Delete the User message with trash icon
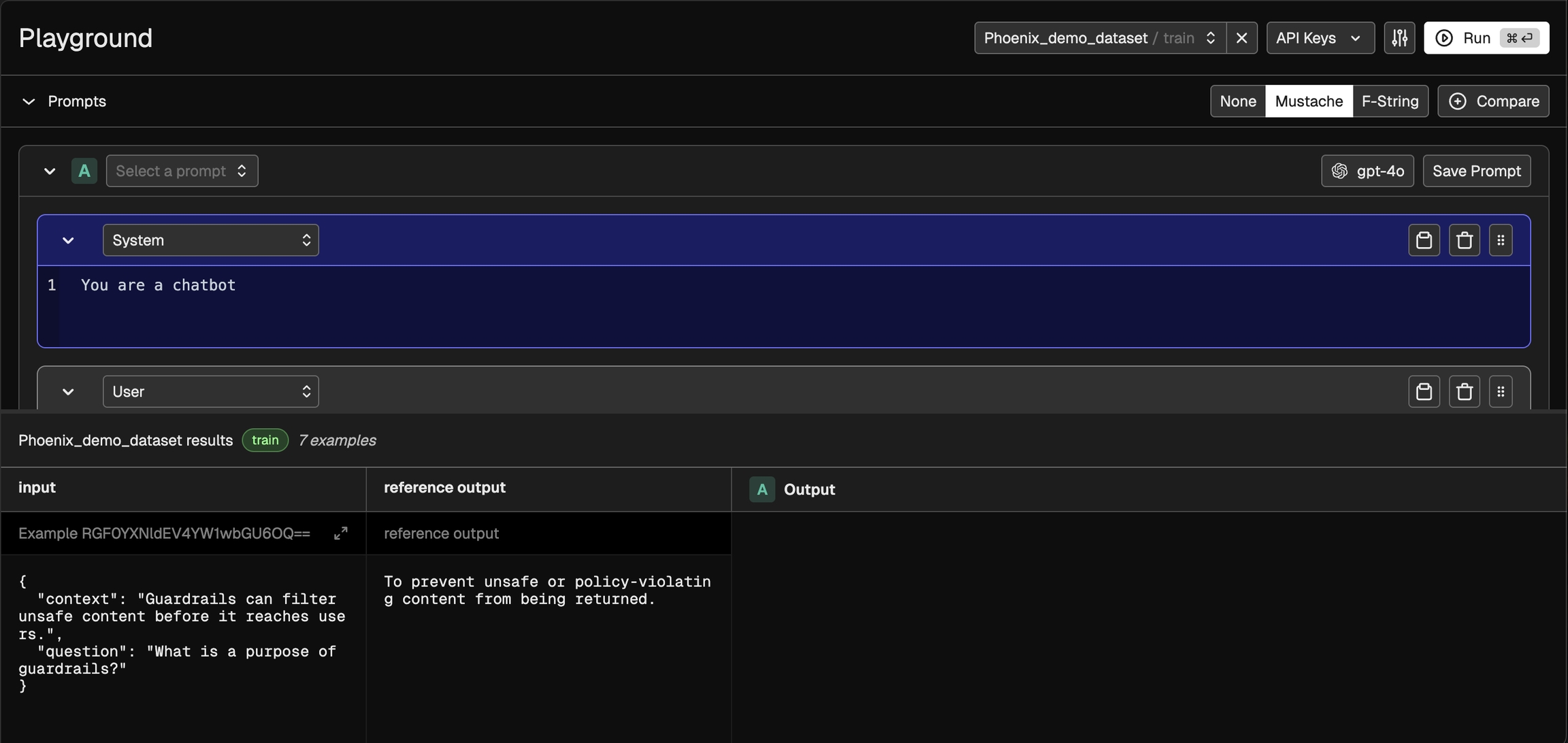 1464,391
